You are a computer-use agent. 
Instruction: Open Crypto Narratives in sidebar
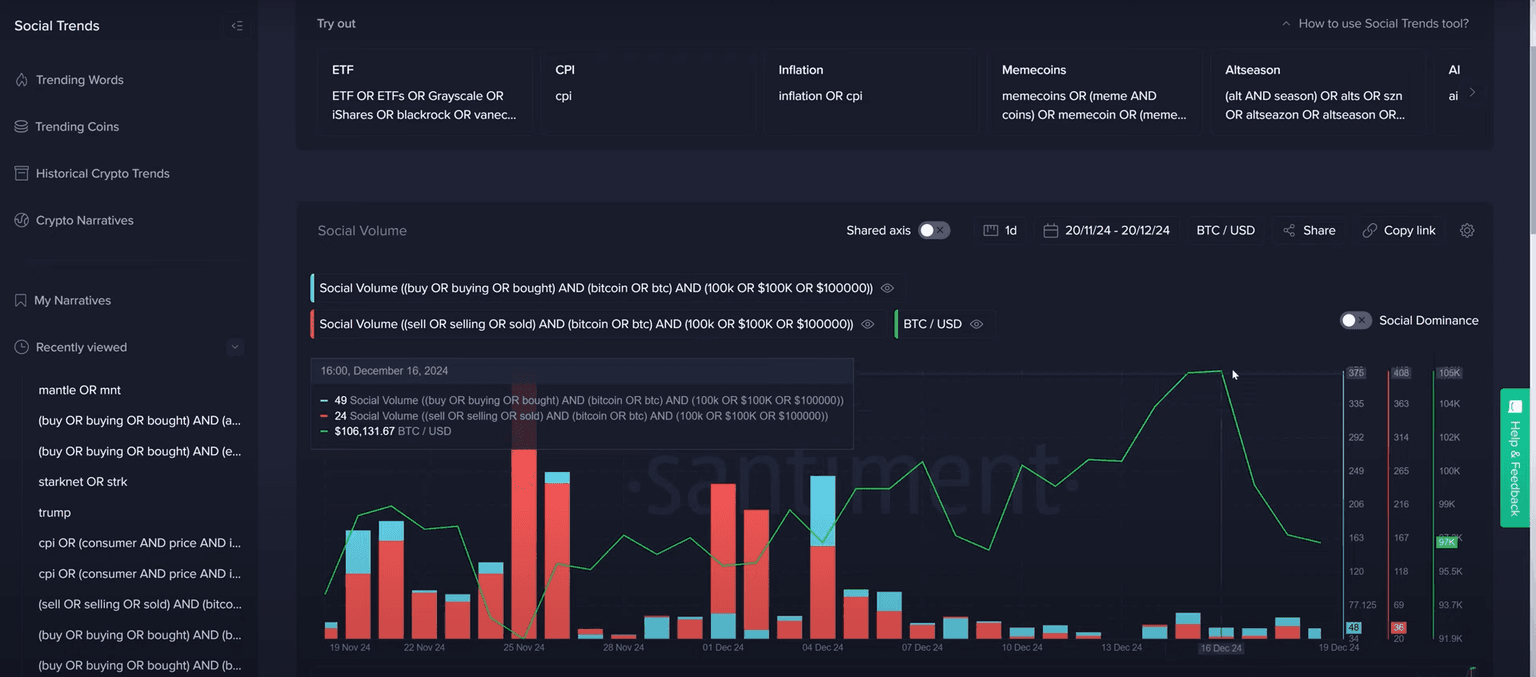click(84, 220)
